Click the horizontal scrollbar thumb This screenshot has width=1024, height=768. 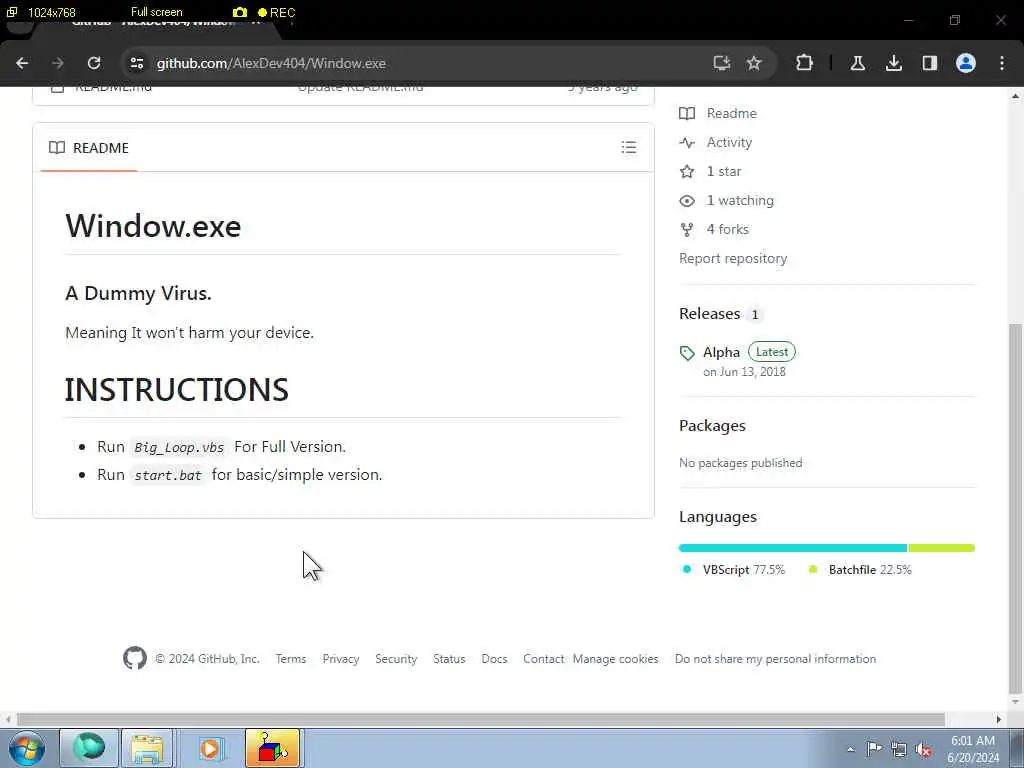[x=481, y=719]
